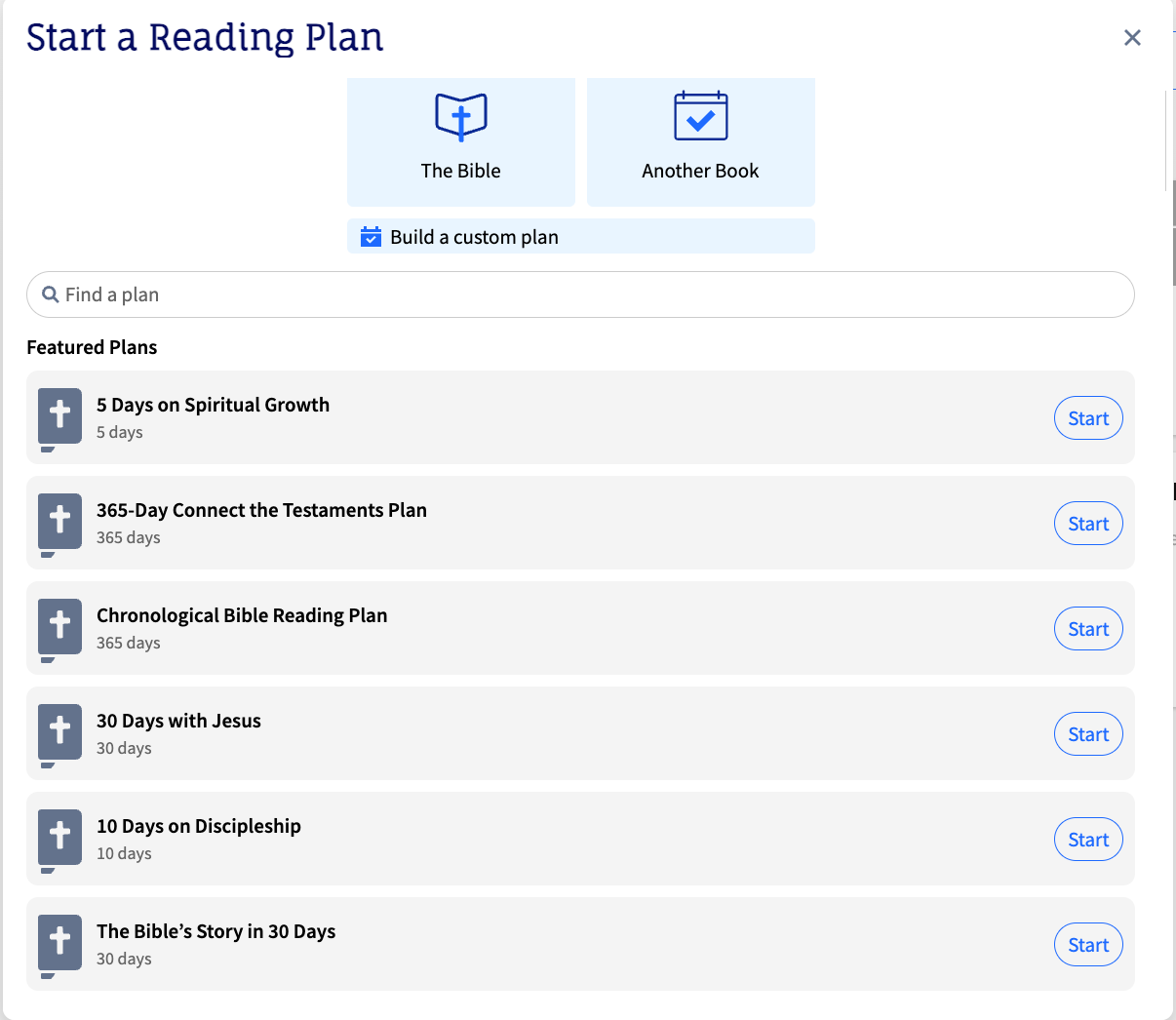Click "365 days" under Connect the Testaments Plan

pos(129,537)
